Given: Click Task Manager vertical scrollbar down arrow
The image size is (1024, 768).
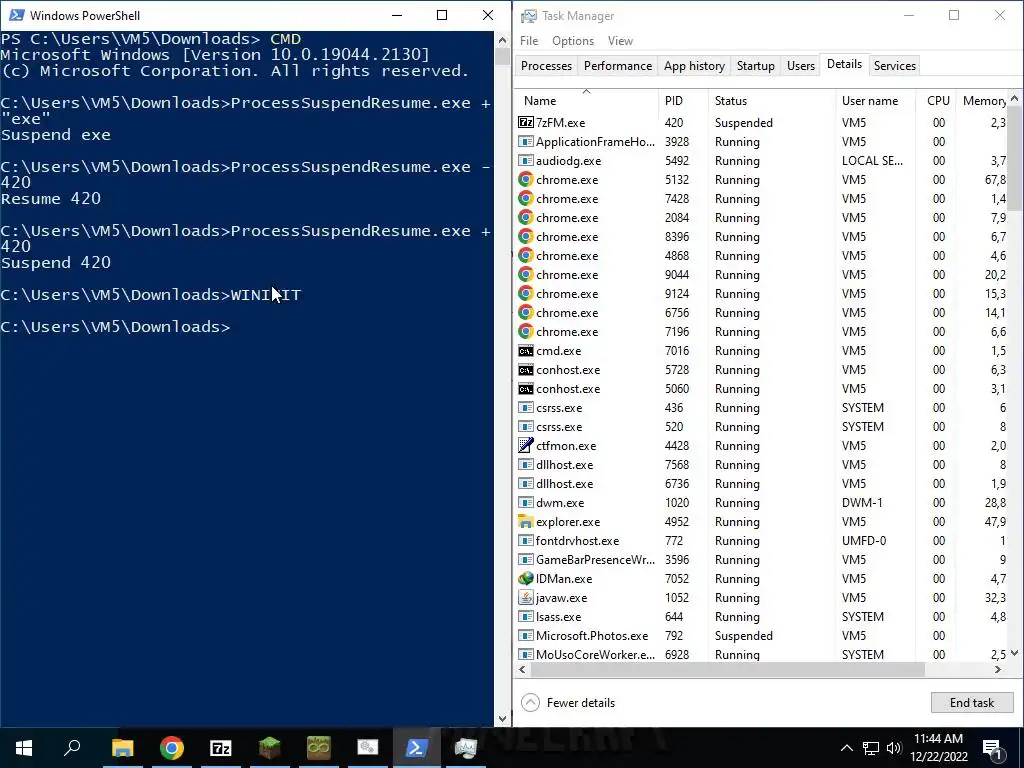Looking at the screenshot, I should coord(1014,652).
